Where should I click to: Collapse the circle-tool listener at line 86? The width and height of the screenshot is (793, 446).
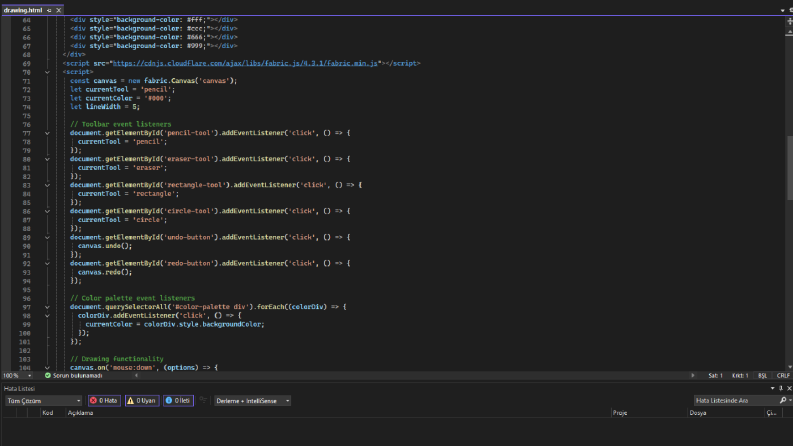(x=47, y=211)
